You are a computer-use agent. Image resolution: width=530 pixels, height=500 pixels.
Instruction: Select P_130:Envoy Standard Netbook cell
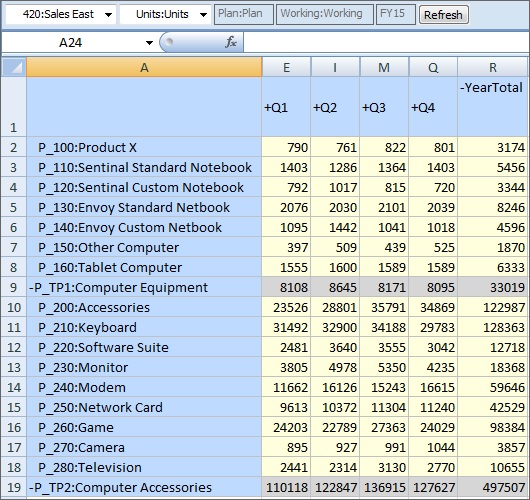click(x=144, y=207)
